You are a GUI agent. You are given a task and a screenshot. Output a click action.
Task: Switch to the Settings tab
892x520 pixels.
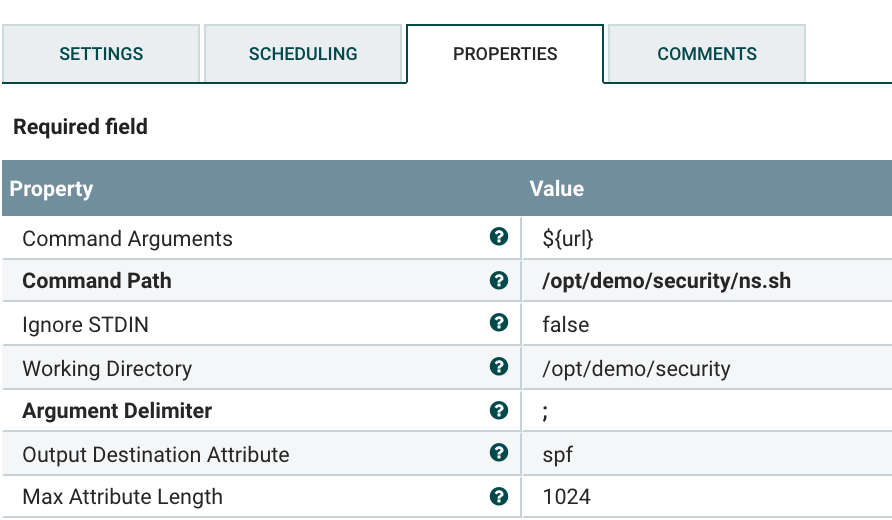(x=101, y=54)
